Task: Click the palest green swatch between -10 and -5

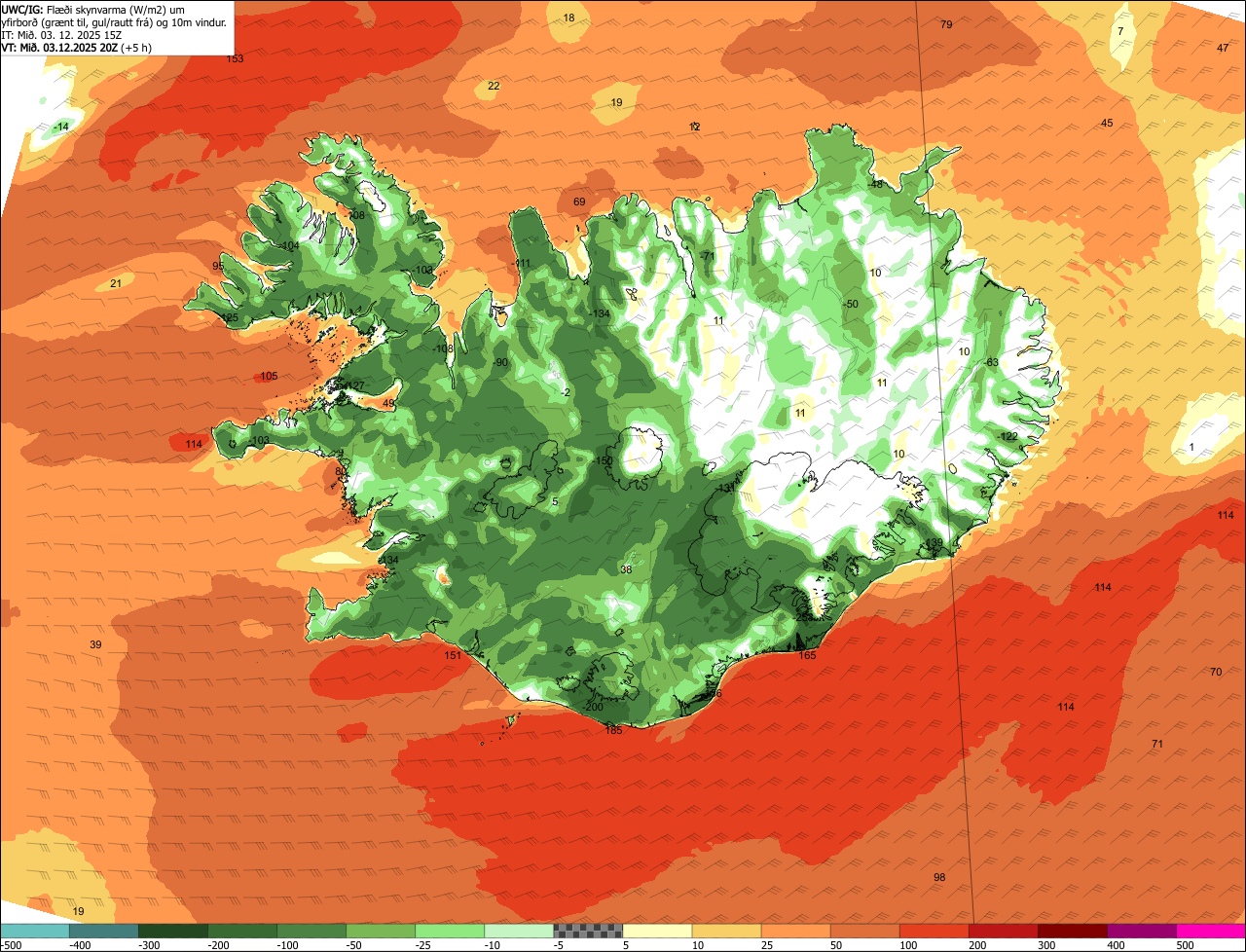Action: click(x=519, y=931)
